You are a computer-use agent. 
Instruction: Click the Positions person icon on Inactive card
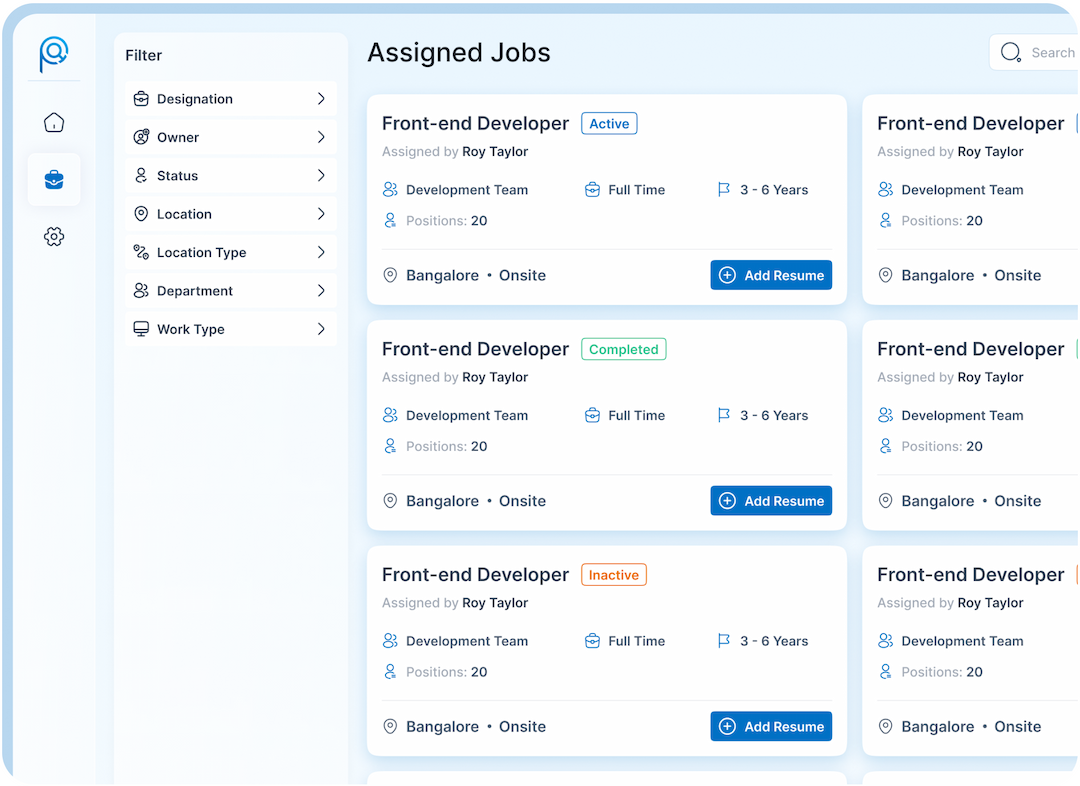pos(391,672)
